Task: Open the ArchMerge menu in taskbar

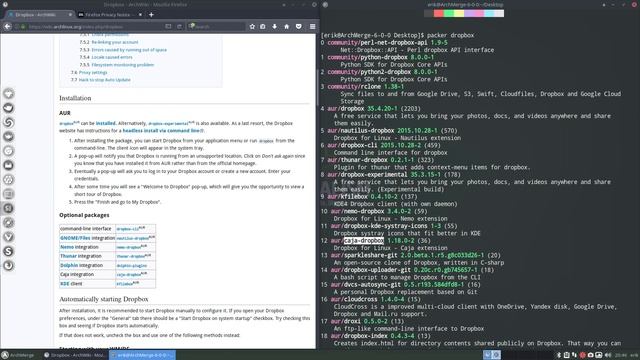Action: tap(18, 355)
